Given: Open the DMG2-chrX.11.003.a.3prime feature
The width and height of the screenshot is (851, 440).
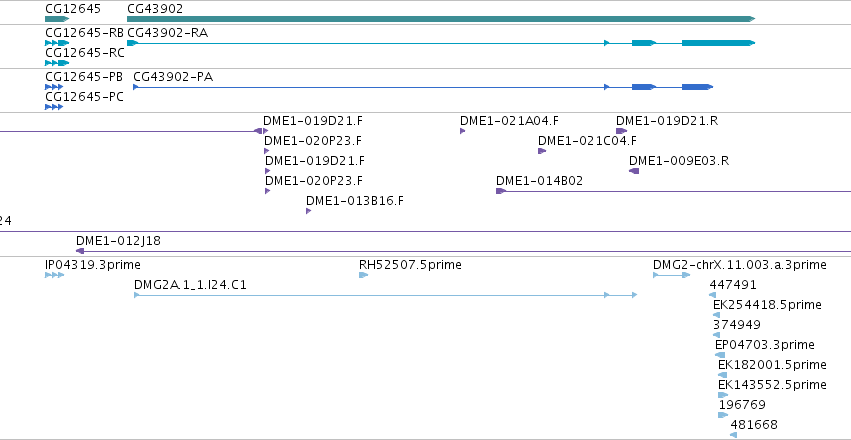Looking at the screenshot, I should point(671,275).
